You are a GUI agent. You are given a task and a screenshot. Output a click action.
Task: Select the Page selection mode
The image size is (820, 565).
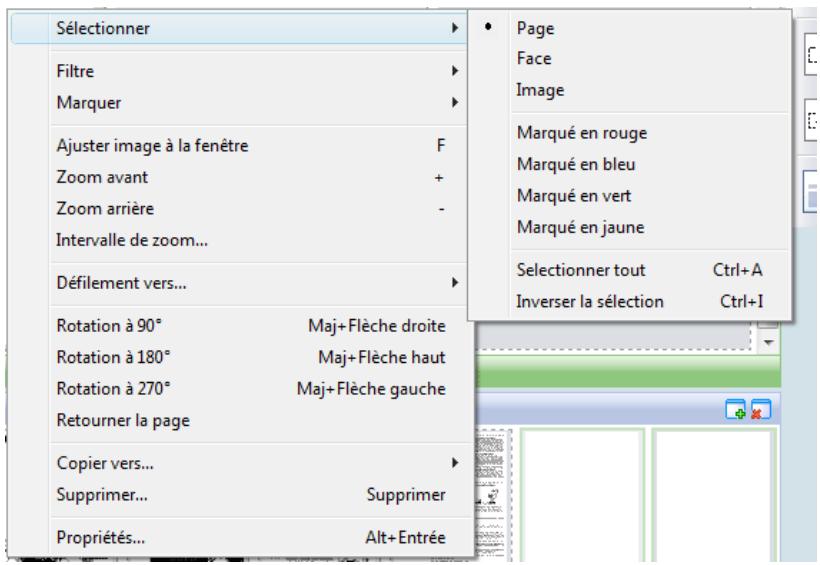[x=630, y=28]
